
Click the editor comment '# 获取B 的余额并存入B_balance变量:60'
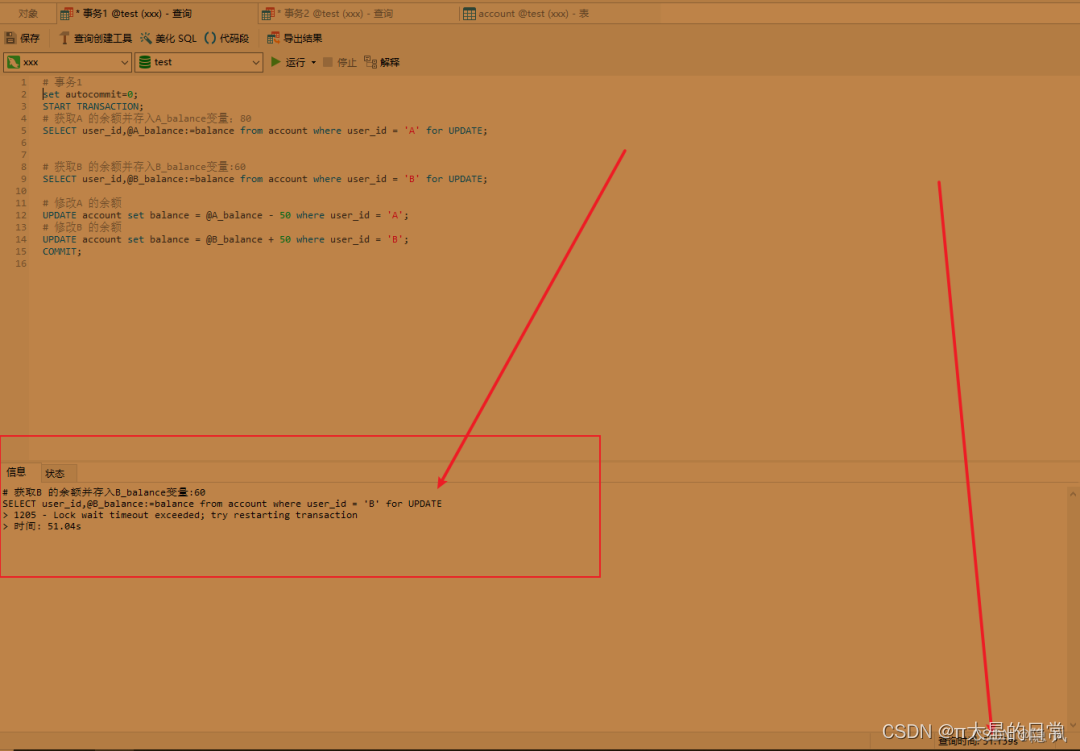(x=144, y=167)
